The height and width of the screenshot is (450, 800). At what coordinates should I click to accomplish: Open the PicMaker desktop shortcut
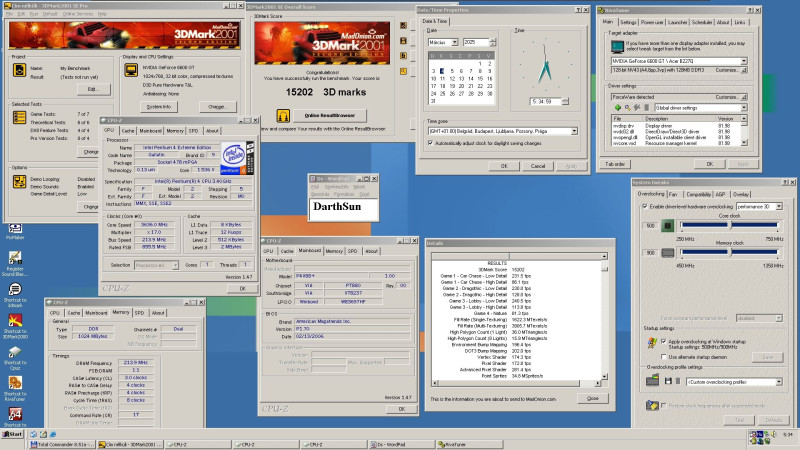coord(14,231)
